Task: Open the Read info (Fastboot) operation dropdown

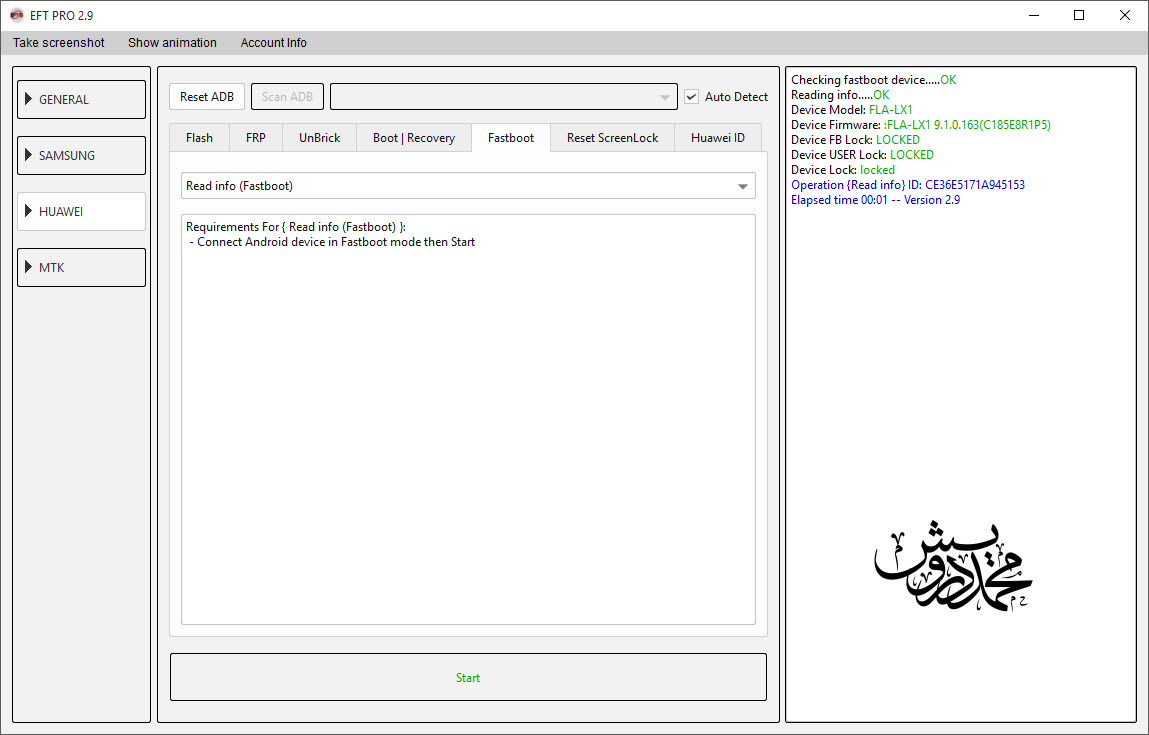Action: pyautogui.click(x=468, y=186)
